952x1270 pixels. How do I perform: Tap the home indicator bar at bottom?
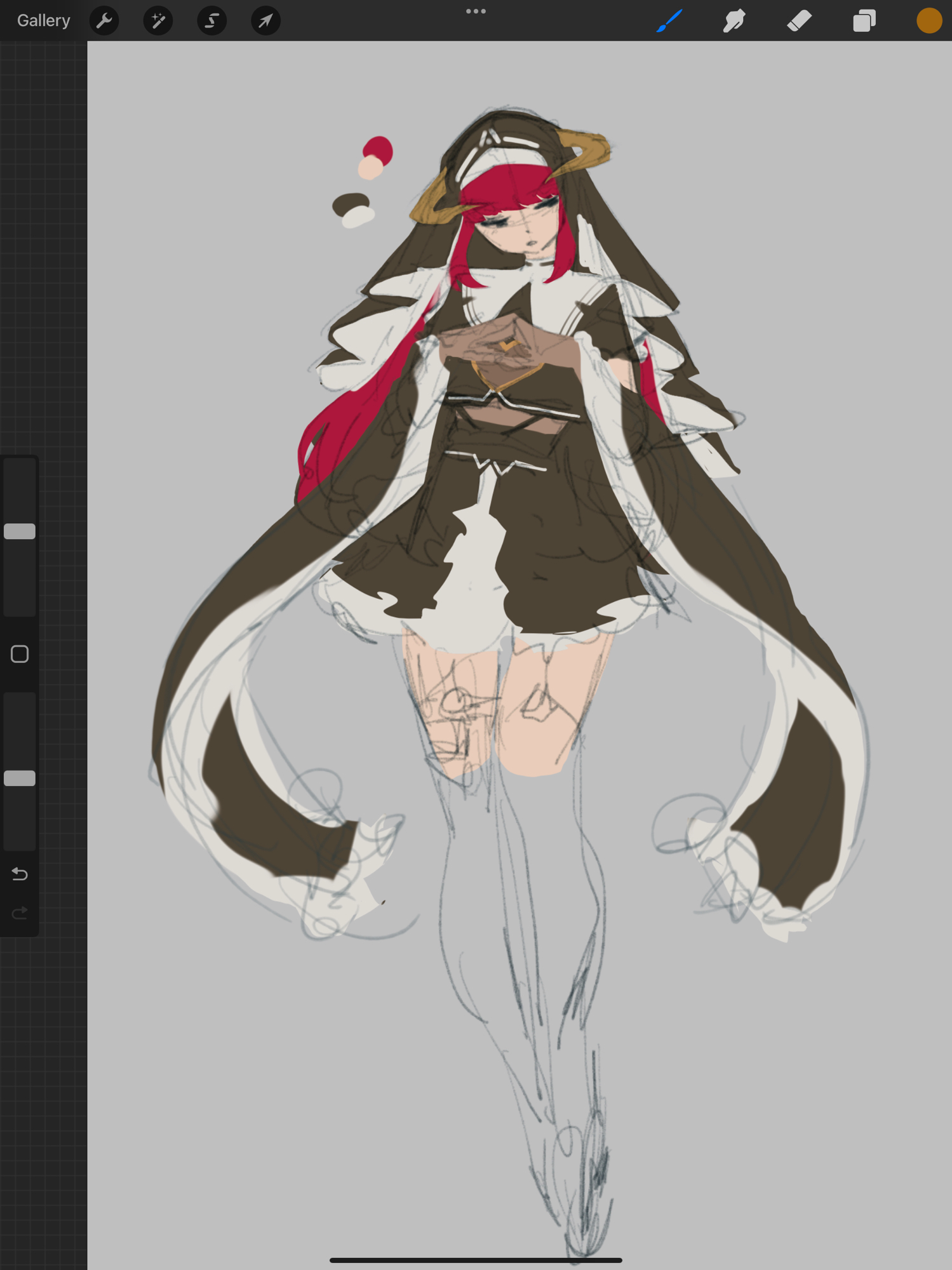(476, 1260)
